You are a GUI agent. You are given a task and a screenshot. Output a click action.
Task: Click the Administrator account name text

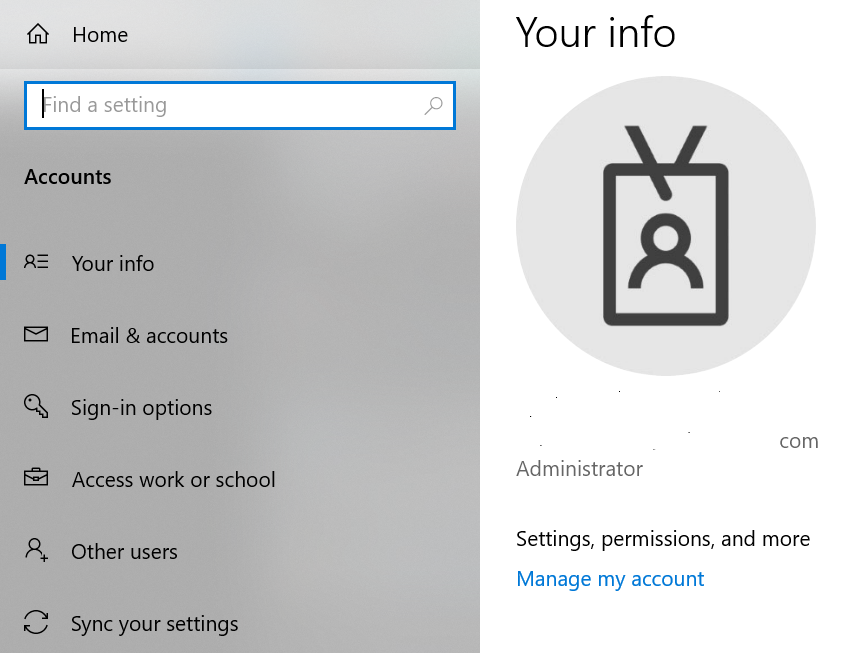click(x=579, y=468)
